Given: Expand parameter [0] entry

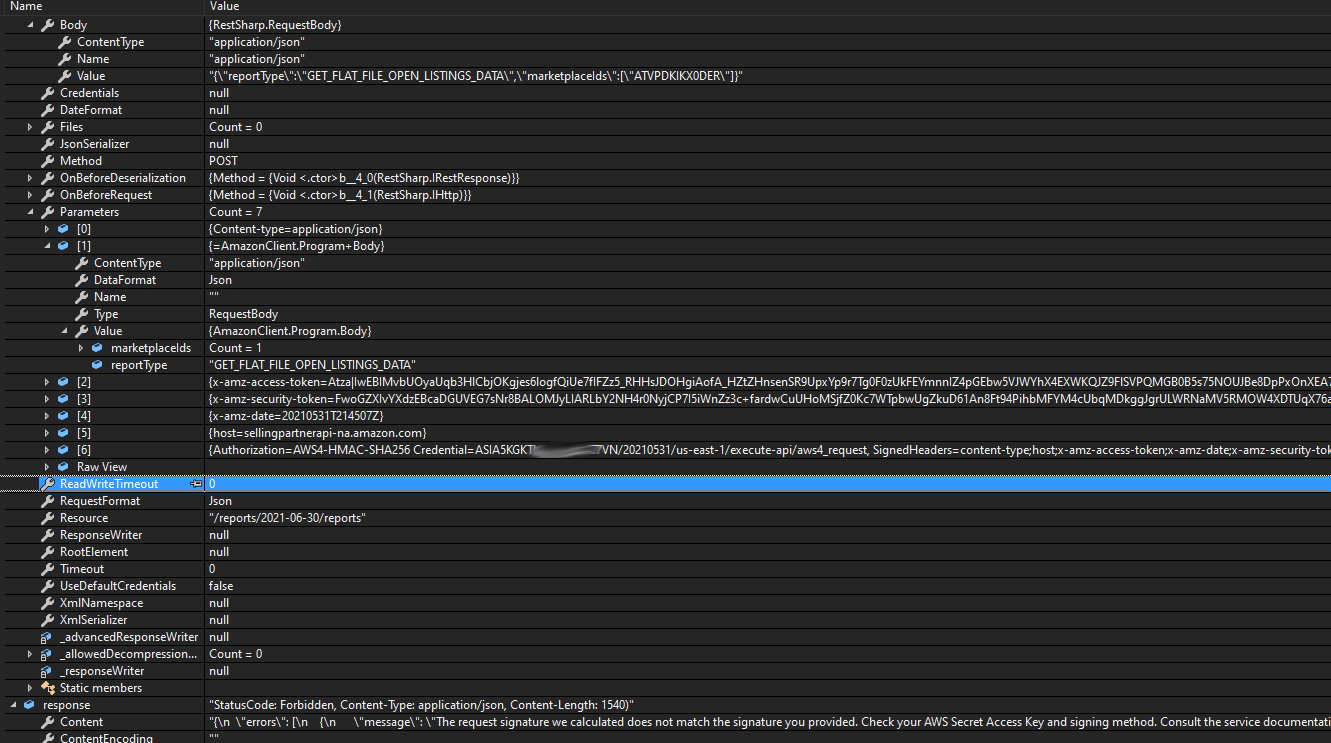Looking at the screenshot, I should (x=47, y=229).
